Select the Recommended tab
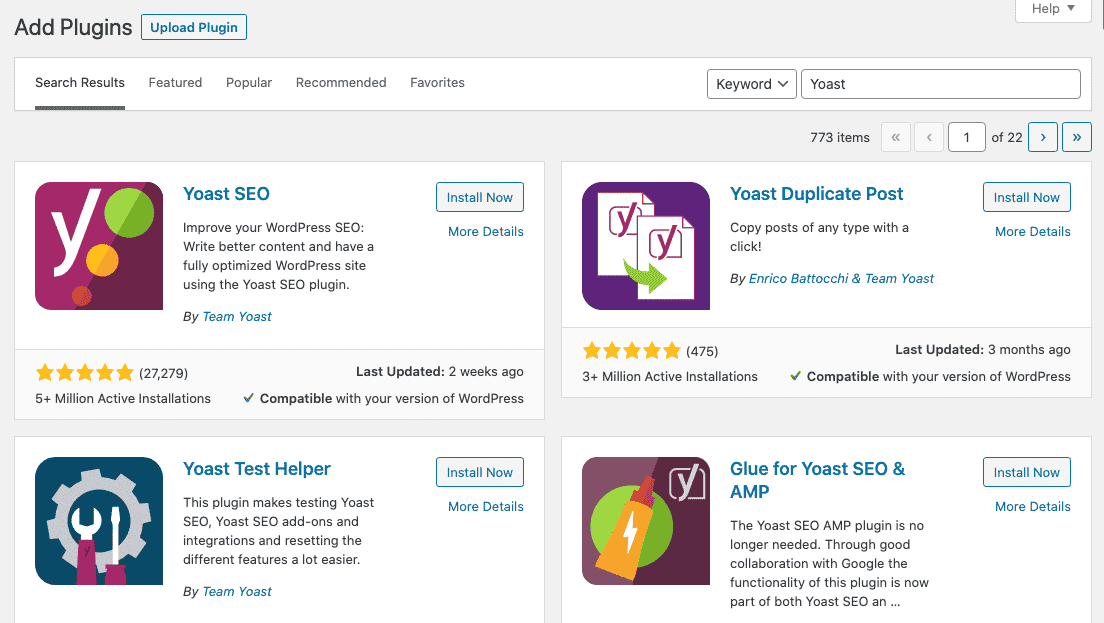 (341, 82)
